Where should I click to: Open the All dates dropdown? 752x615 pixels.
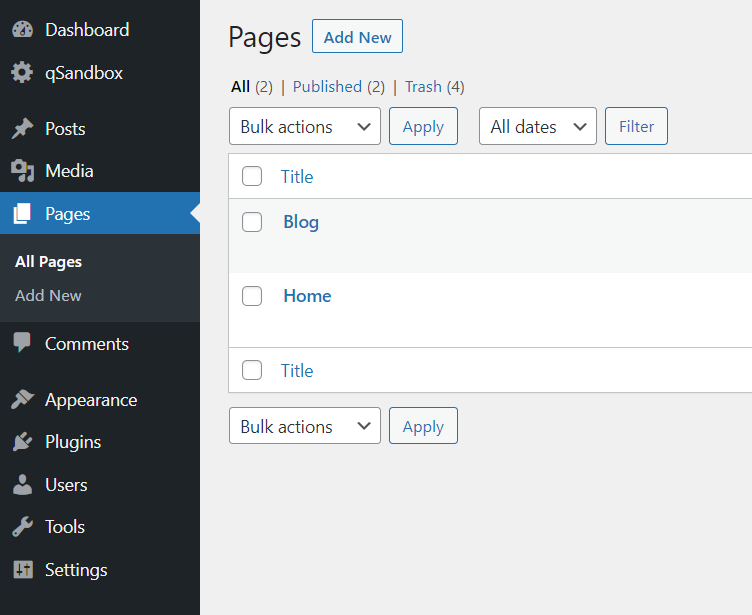(x=538, y=126)
